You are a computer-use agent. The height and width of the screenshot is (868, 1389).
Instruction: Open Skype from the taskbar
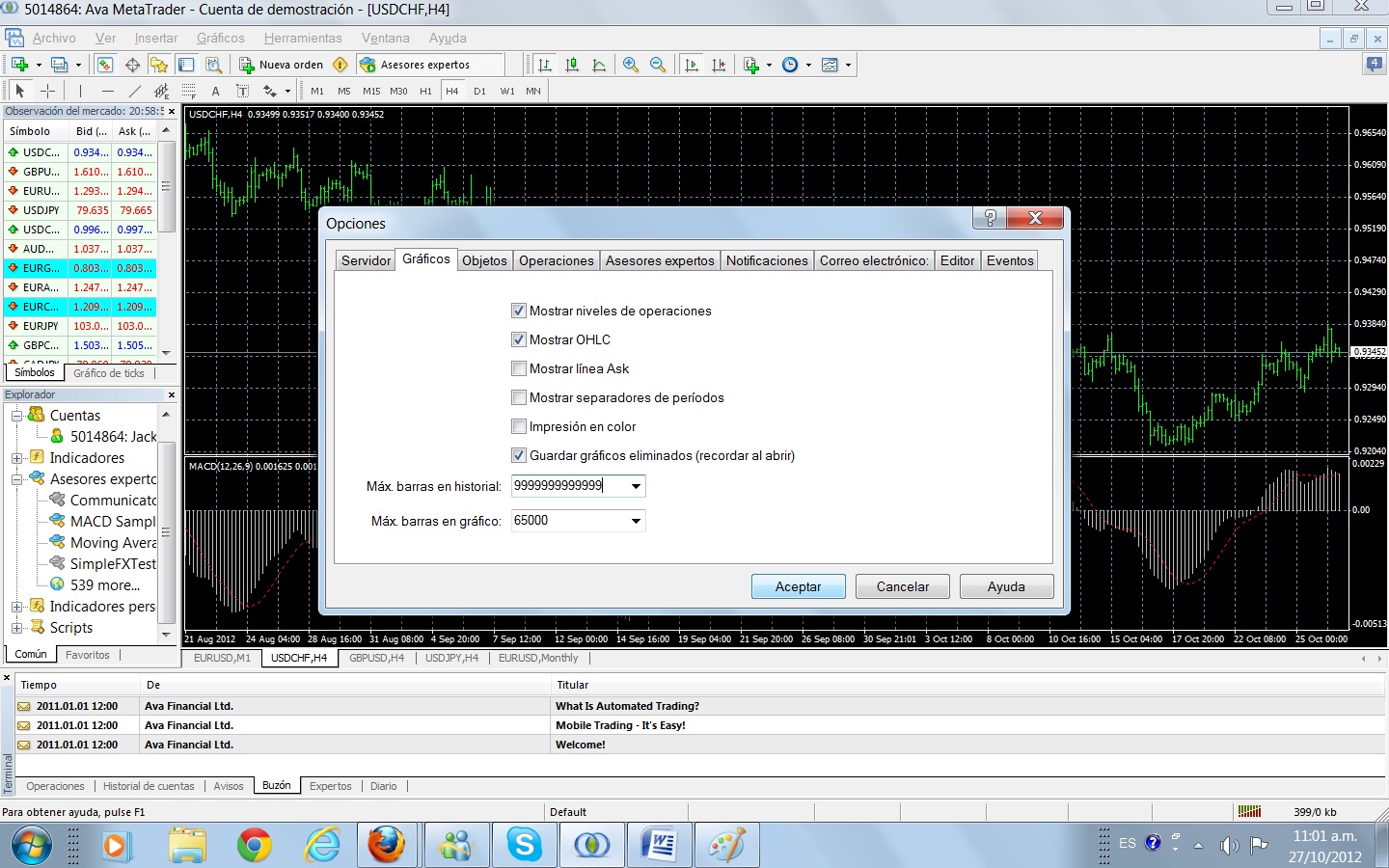pyautogui.click(x=524, y=846)
